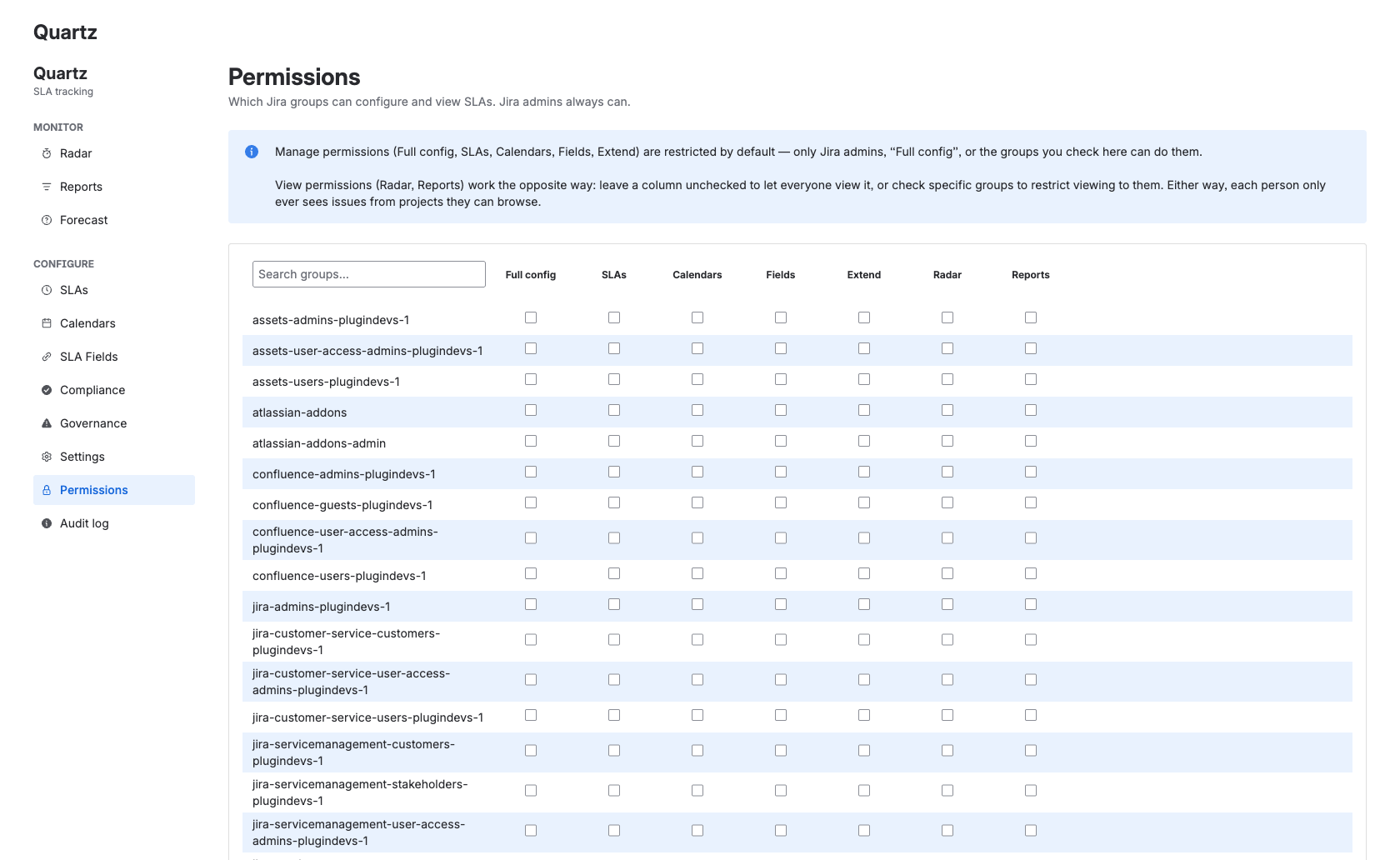Viewport: 1400px width, 860px height.
Task: Click the Governance warning triangle icon
Action: click(47, 423)
